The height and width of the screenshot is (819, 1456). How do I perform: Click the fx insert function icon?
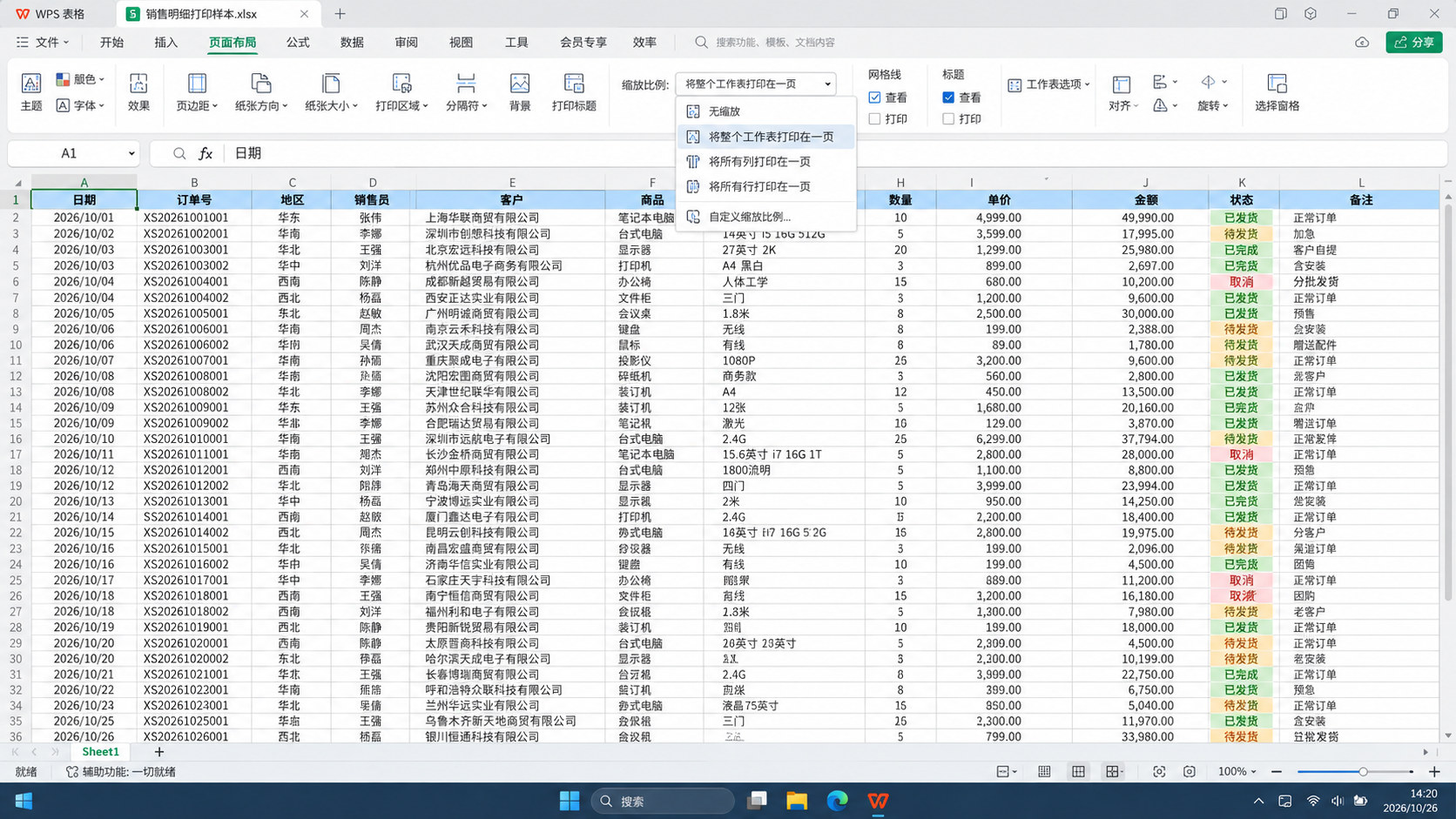click(x=206, y=153)
